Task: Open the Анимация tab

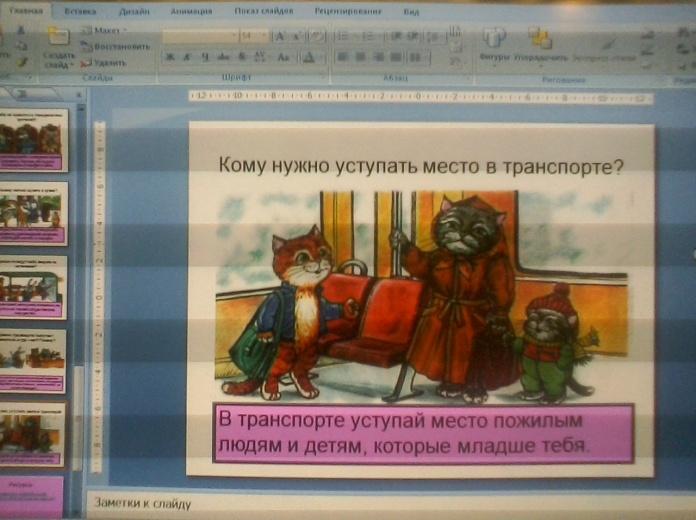Action: pos(191,11)
